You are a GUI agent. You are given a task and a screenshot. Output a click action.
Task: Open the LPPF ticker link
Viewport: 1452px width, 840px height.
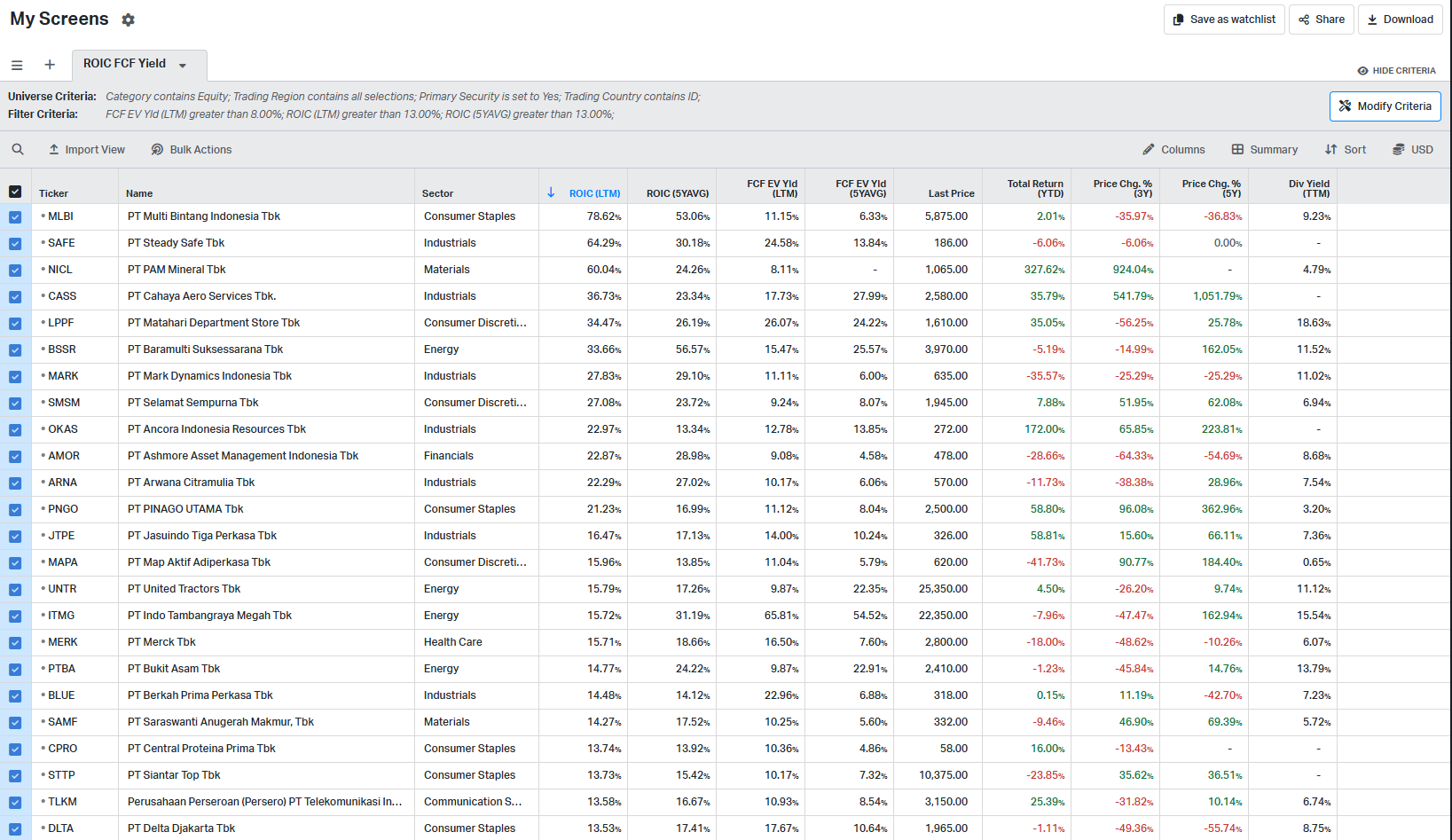[61, 323]
